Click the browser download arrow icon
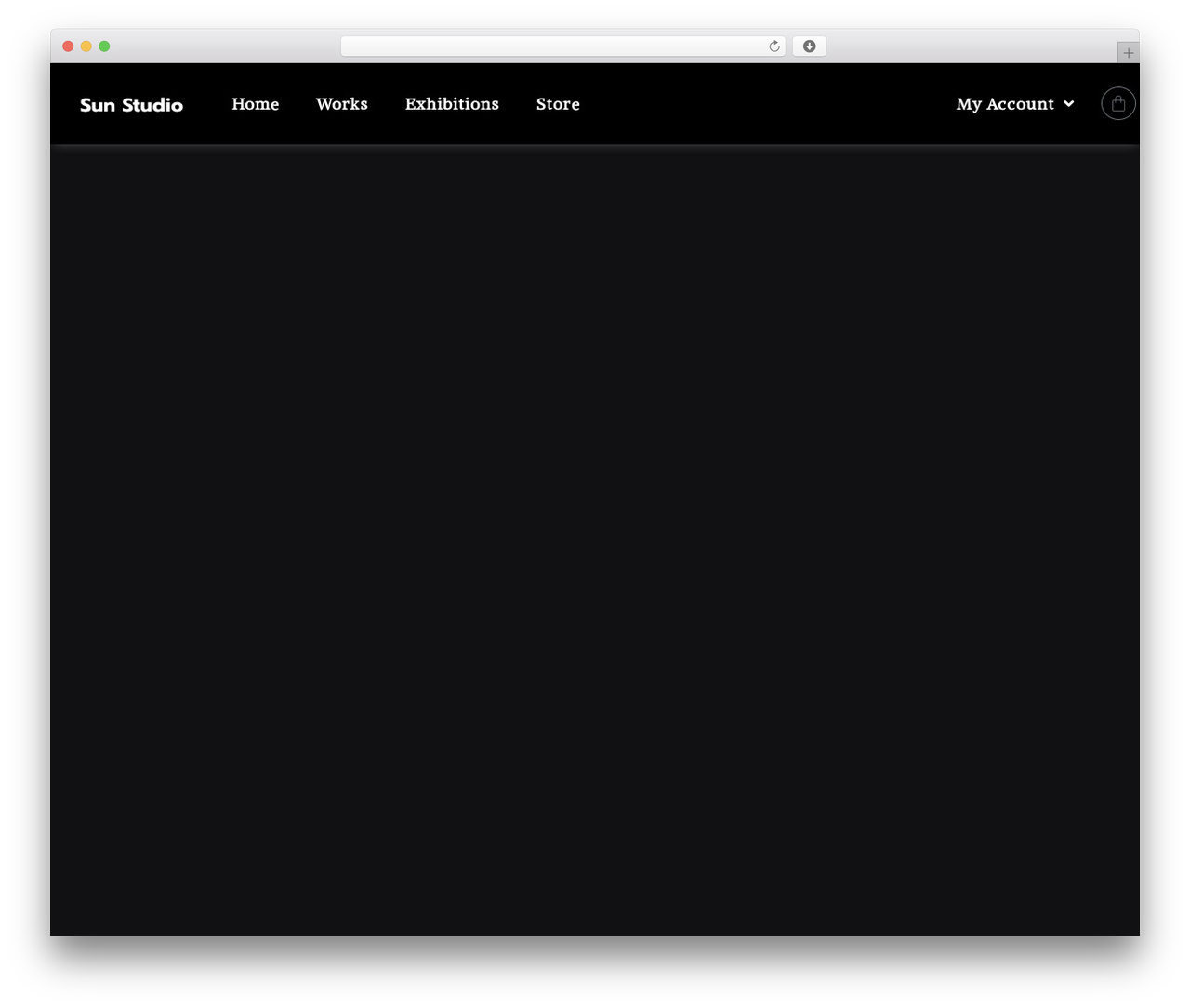 point(810,46)
